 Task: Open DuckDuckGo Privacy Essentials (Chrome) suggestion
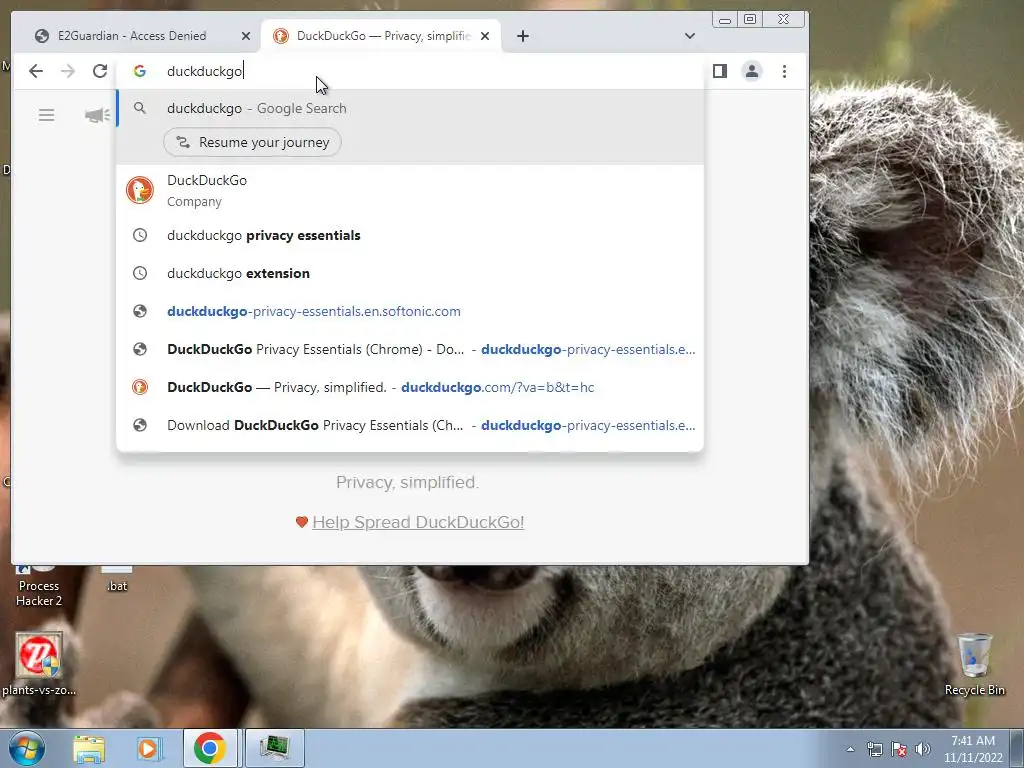410,349
